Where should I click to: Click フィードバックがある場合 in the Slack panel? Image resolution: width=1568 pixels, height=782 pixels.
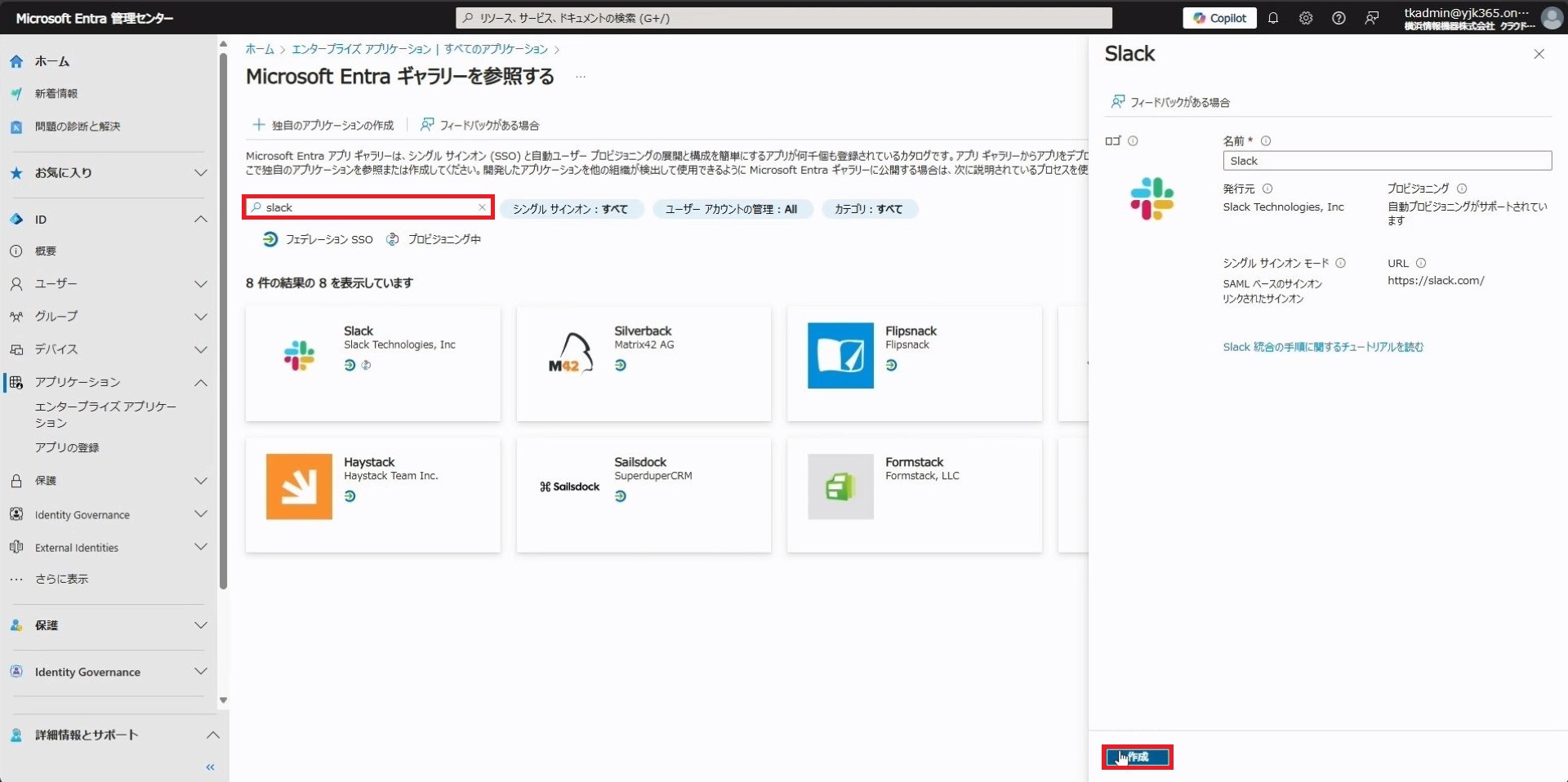[x=1170, y=102]
